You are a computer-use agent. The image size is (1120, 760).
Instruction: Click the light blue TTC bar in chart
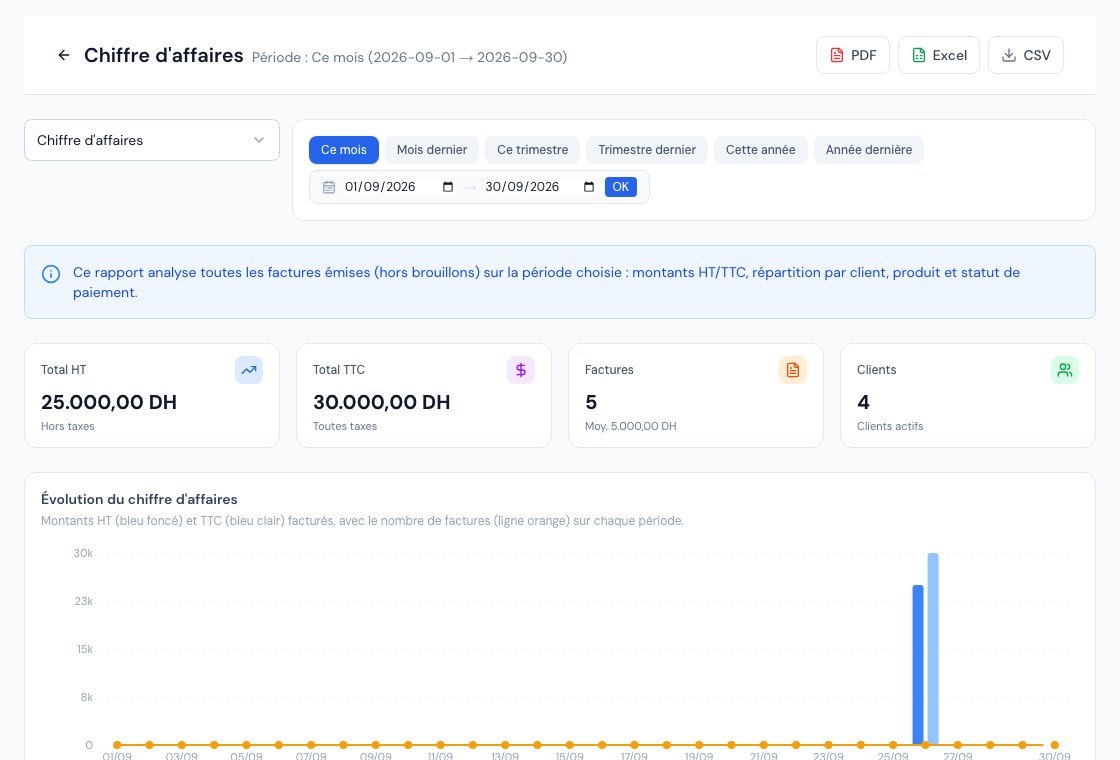(933, 649)
